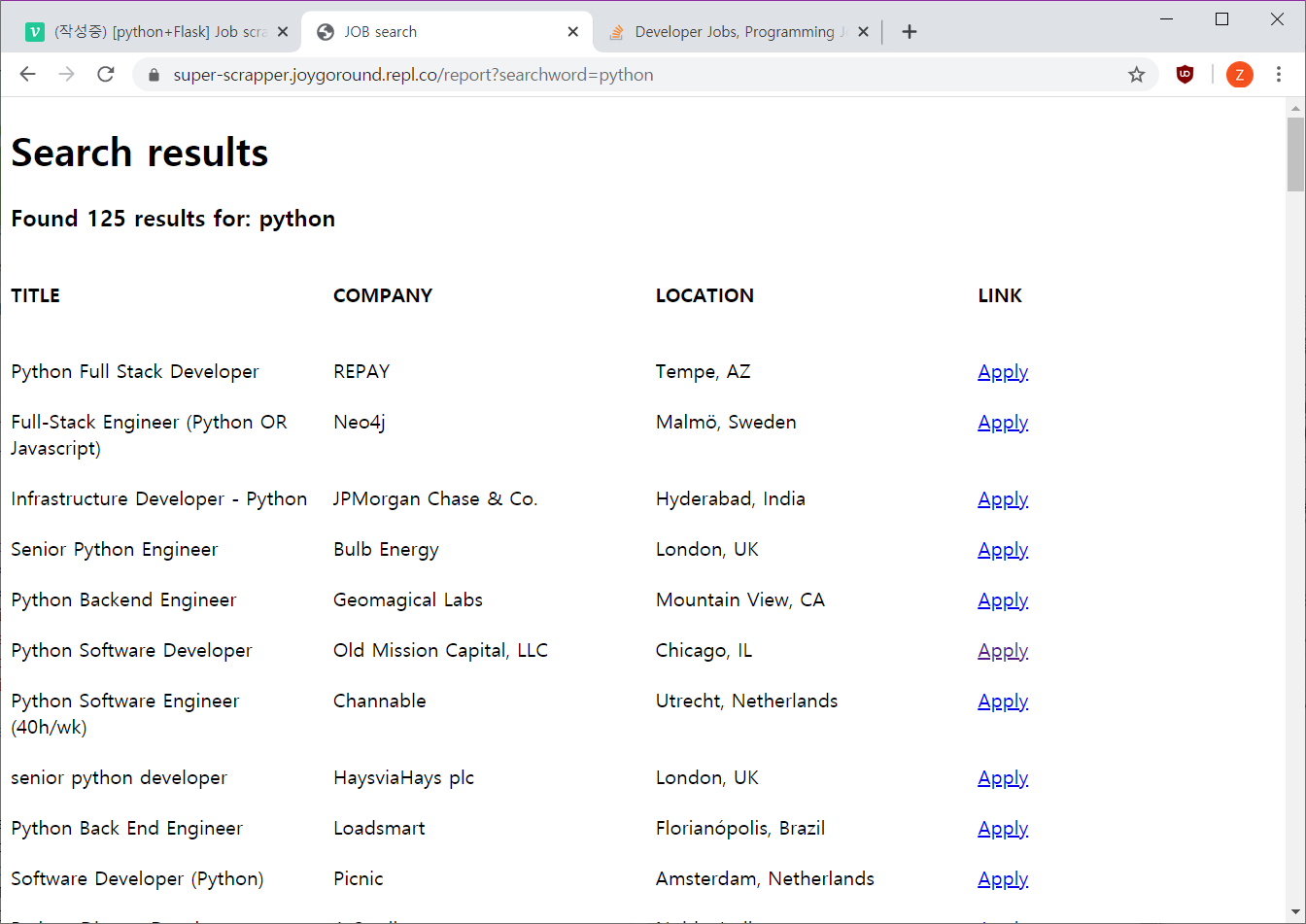This screenshot has width=1306, height=924.
Task: Close the Developer Jobs tab
Action: [x=863, y=32]
